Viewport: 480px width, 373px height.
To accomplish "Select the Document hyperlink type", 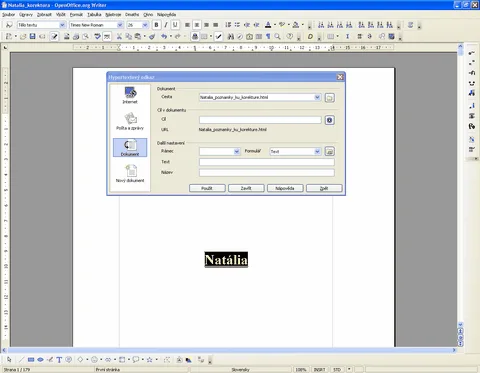I will pyautogui.click(x=130, y=147).
